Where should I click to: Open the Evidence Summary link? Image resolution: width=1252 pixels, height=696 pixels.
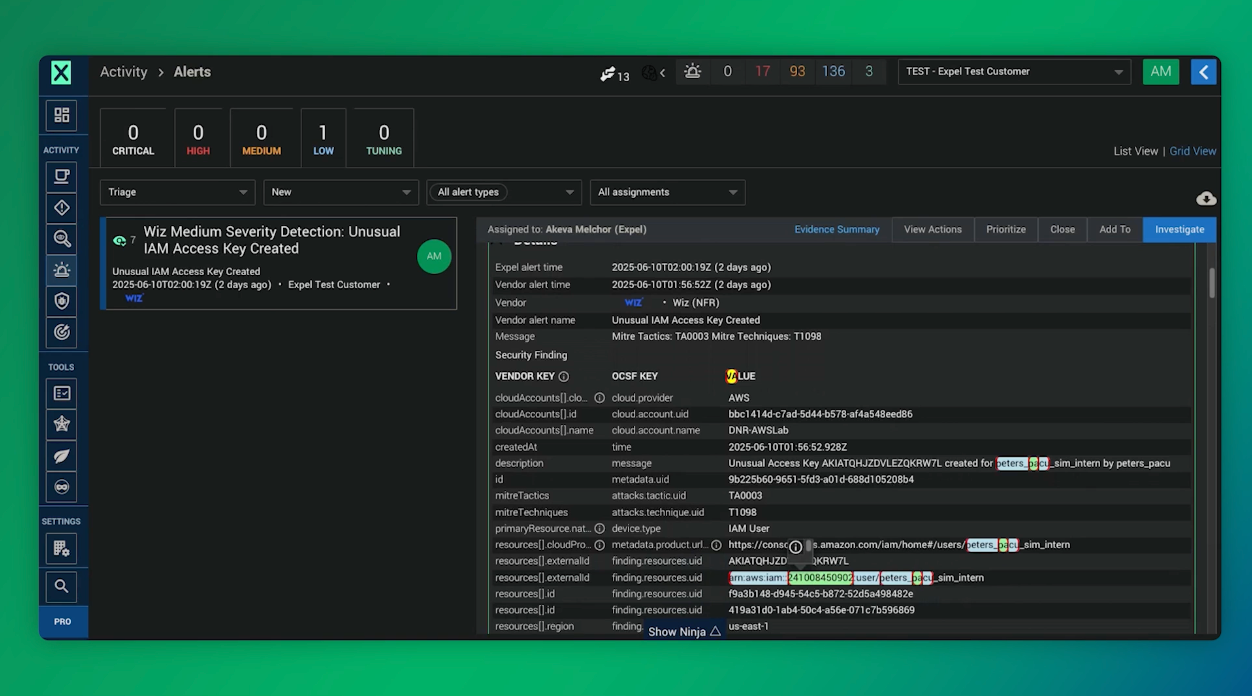pos(836,229)
